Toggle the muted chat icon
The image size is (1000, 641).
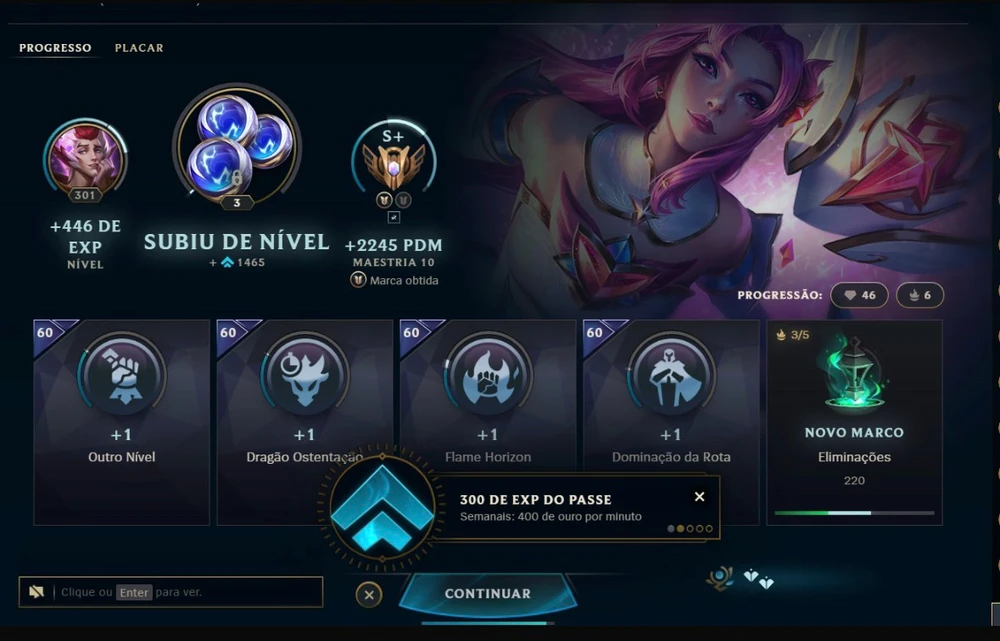[36, 592]
